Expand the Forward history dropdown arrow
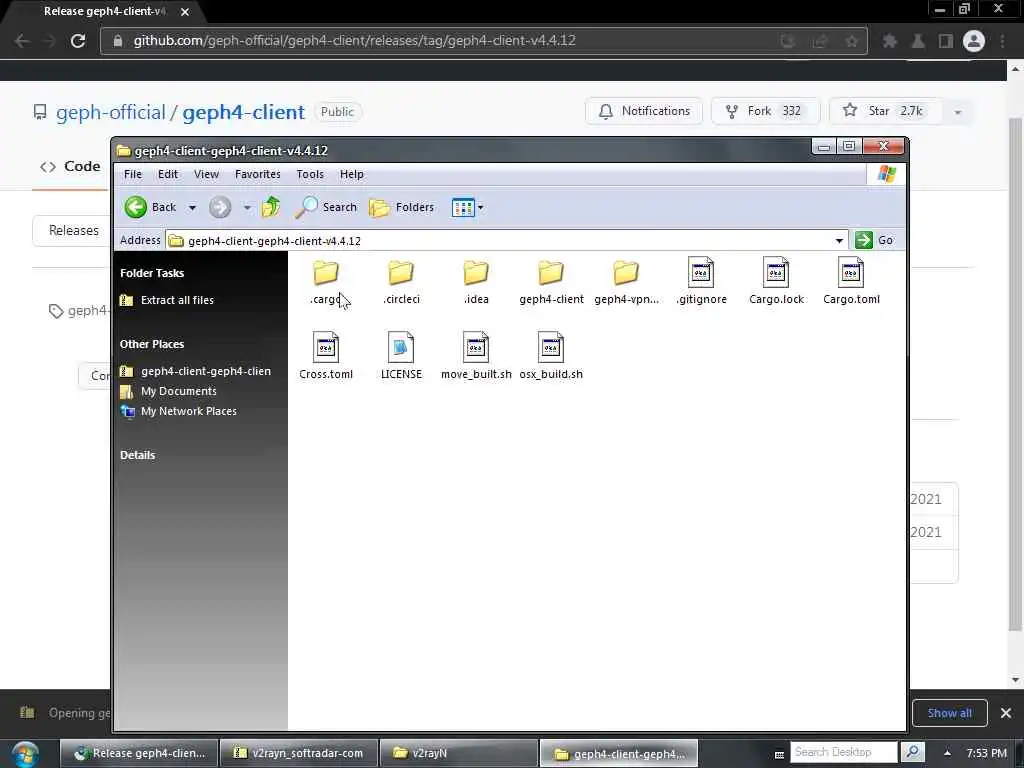This screenshot has height=768, width=1024. tap(247, 208)
